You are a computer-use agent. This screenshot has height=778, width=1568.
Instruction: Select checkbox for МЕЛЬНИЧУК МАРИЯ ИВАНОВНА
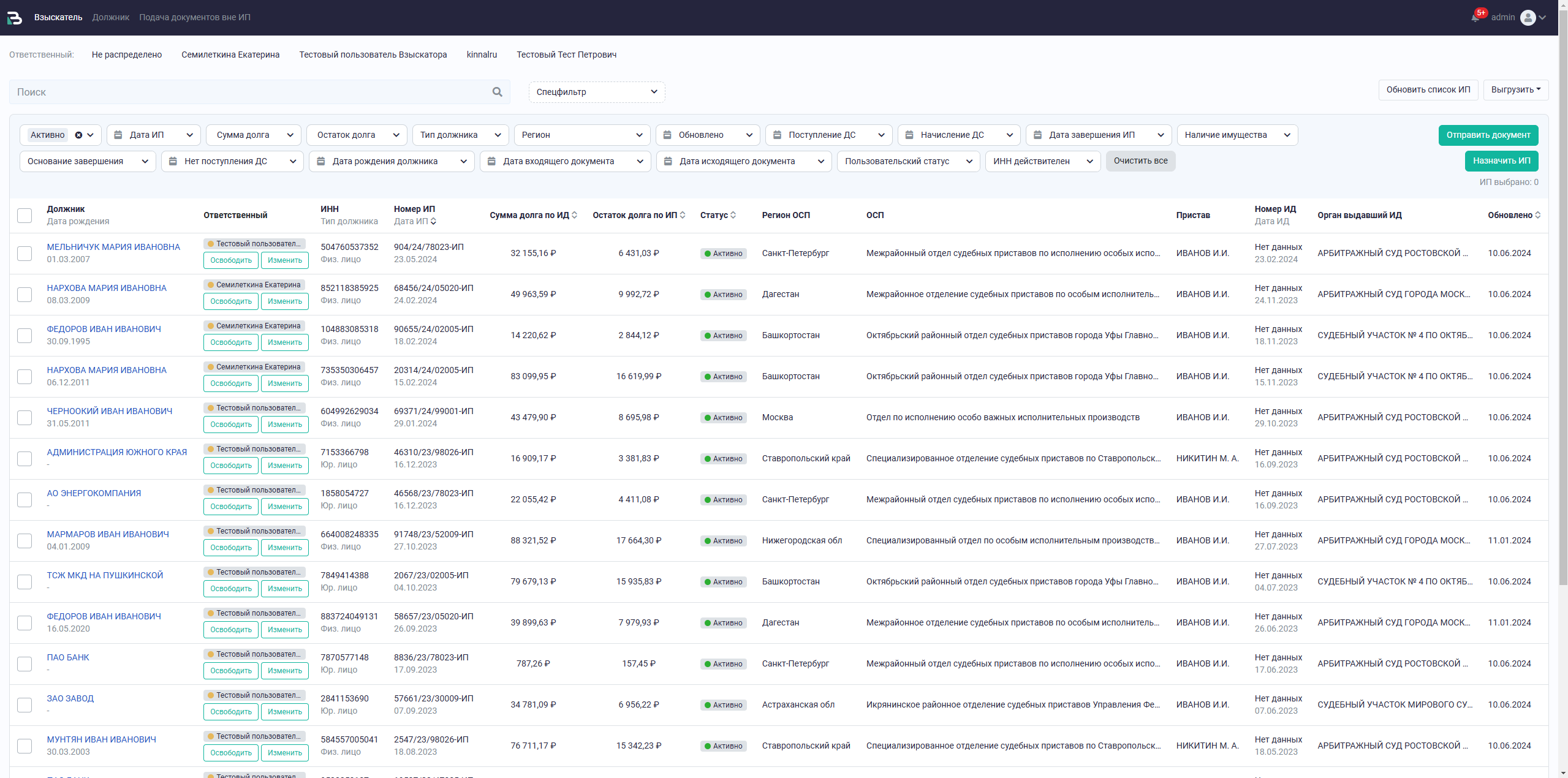tap(25, 254)
